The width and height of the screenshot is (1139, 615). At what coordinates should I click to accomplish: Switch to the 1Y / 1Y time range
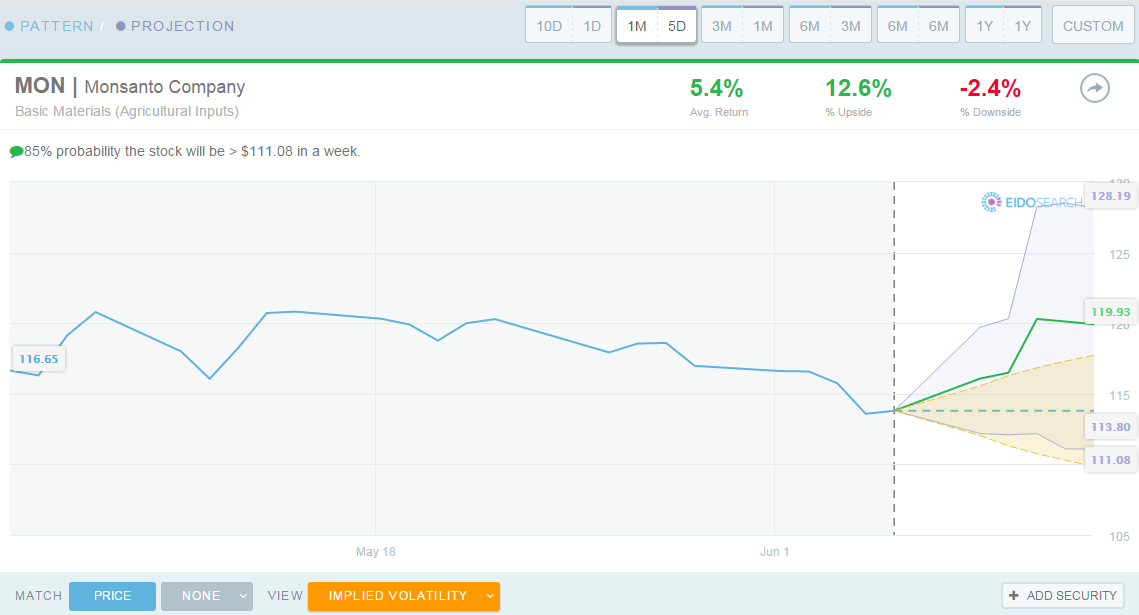1003,25
